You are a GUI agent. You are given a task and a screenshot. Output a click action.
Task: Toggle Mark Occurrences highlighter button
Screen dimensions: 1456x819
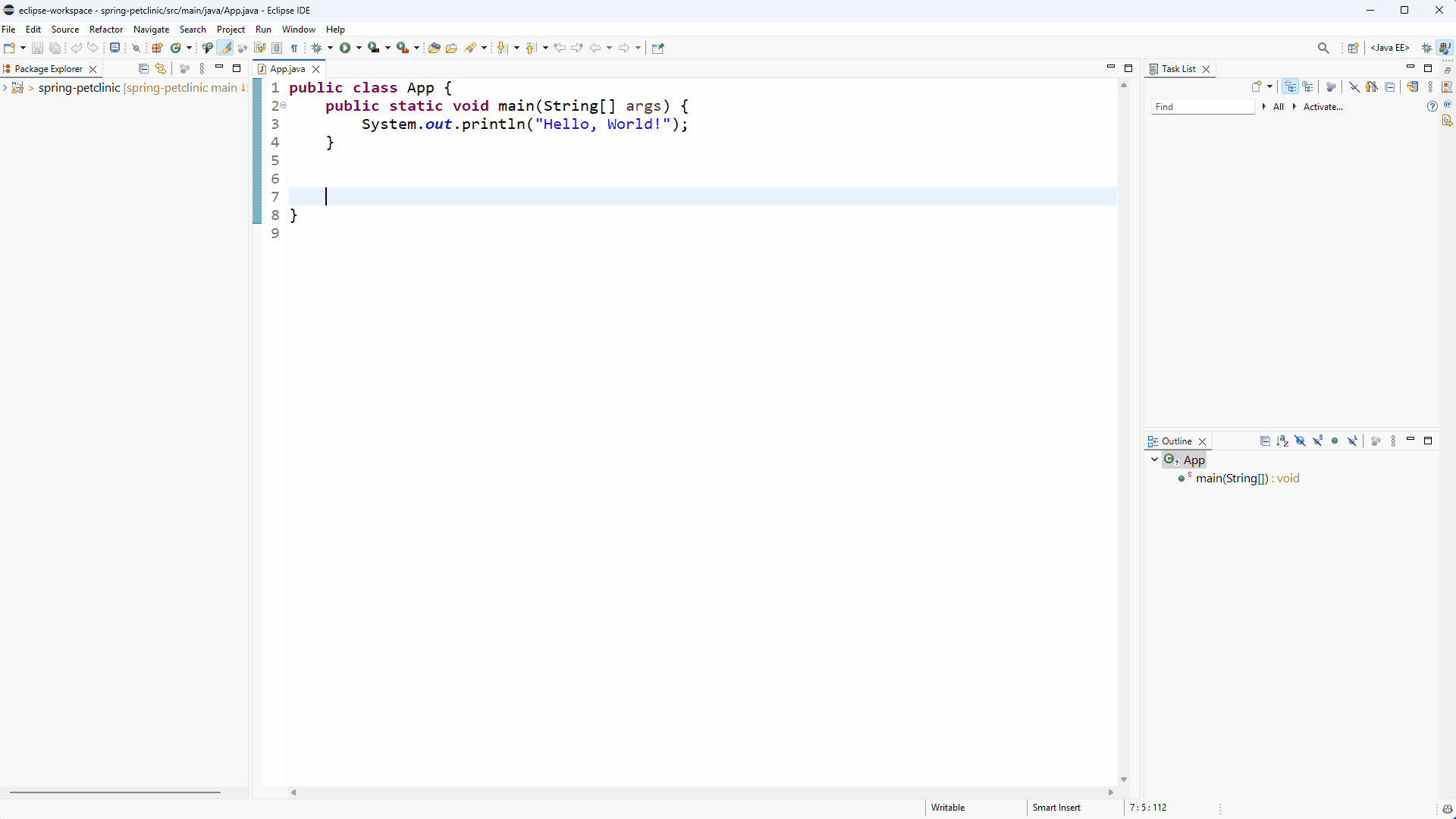tap(225, 48)
